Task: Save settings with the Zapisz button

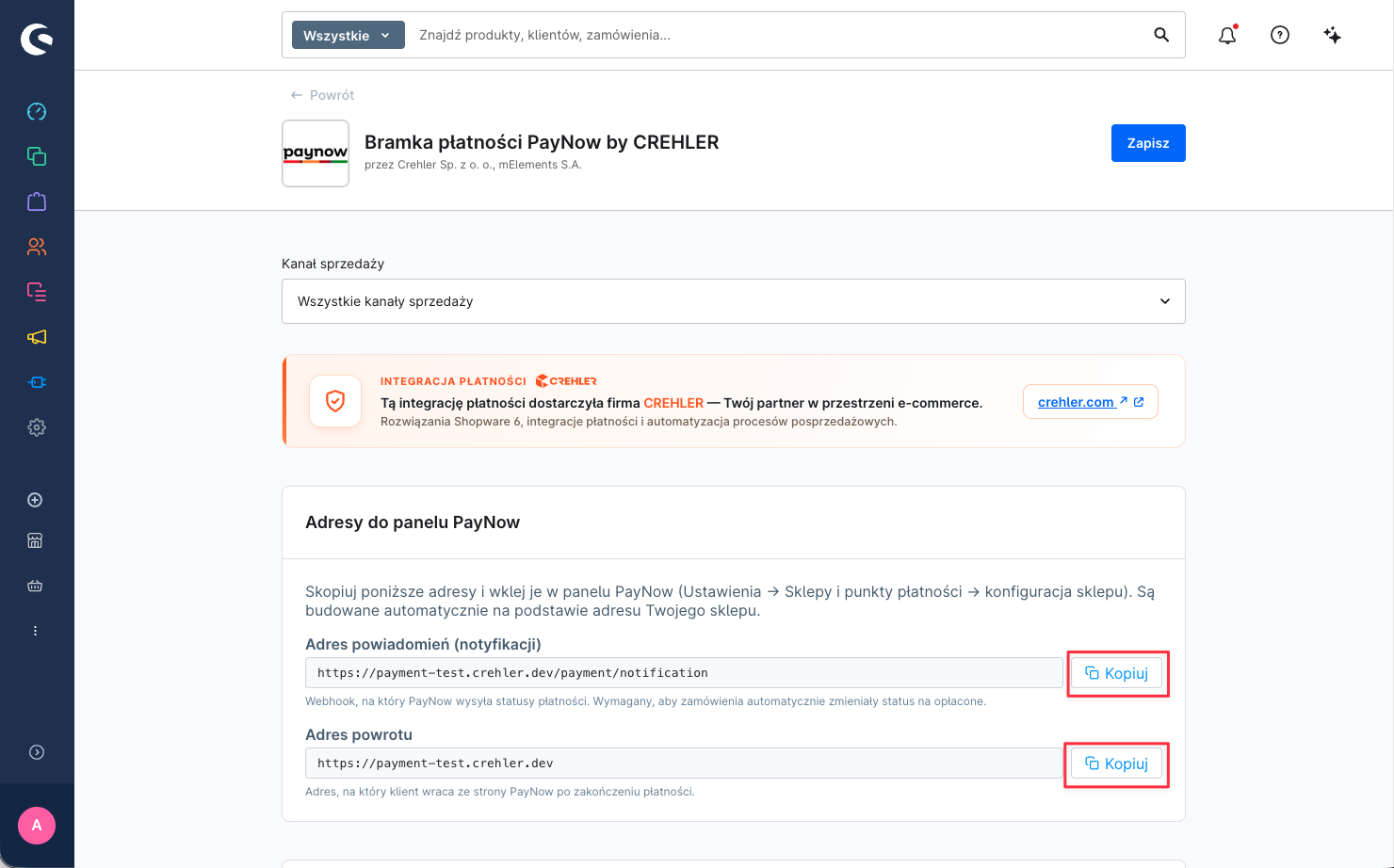Action: click(x=1148, y=143)
